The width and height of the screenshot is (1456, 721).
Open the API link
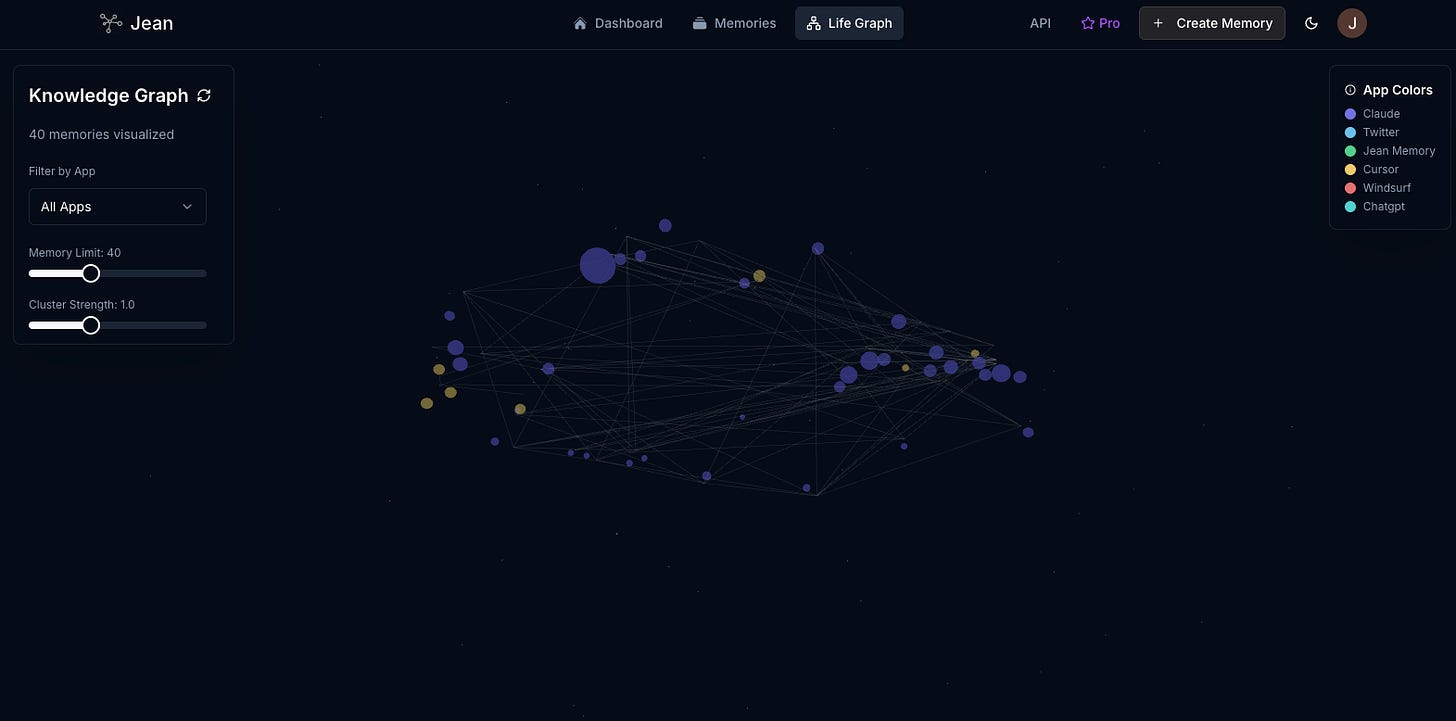[x=1040, y=23]
